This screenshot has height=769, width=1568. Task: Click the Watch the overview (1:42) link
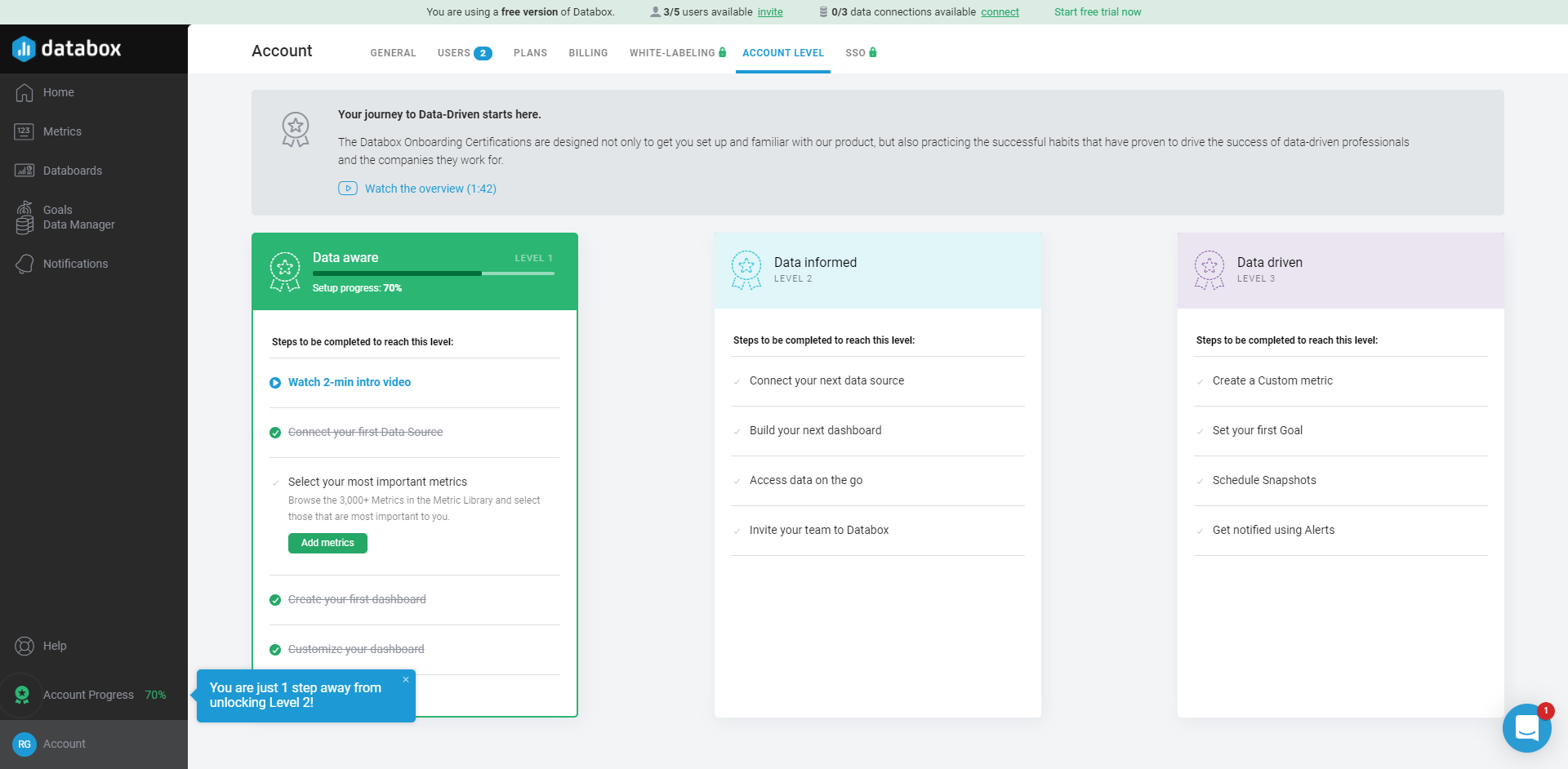[430, 189]
